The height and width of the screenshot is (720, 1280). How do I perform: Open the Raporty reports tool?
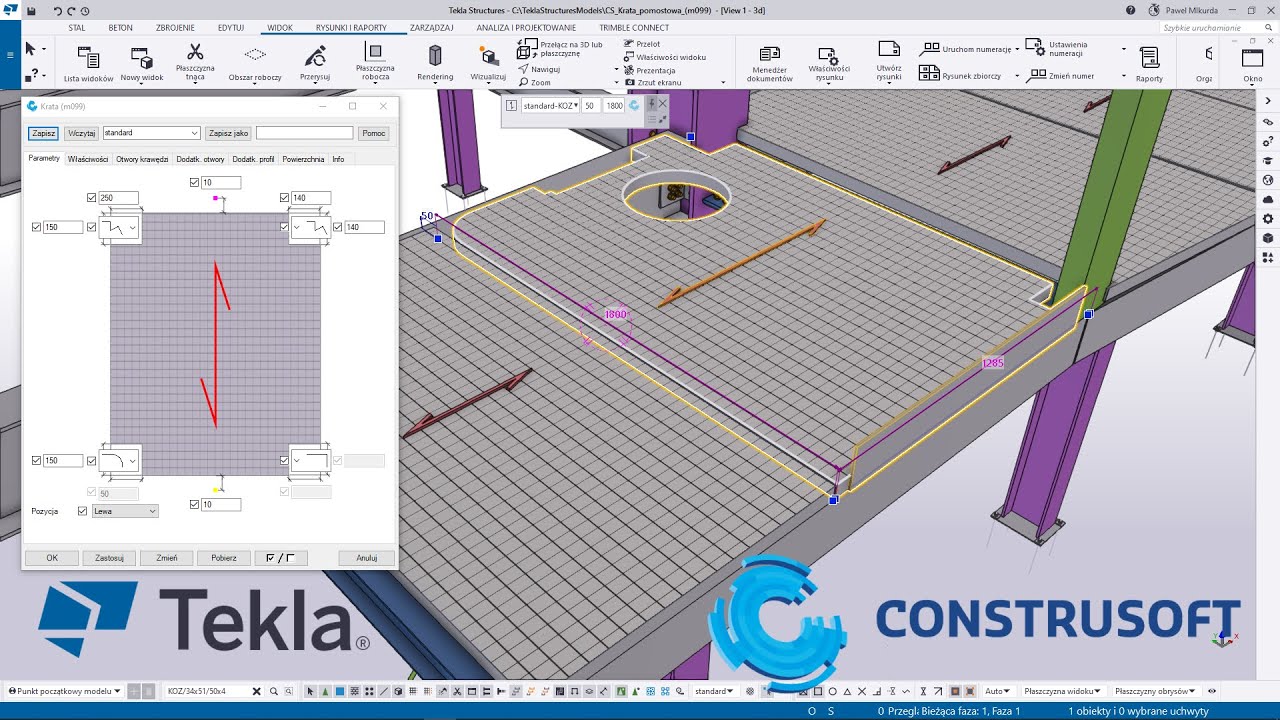[x=1149, y=64]
